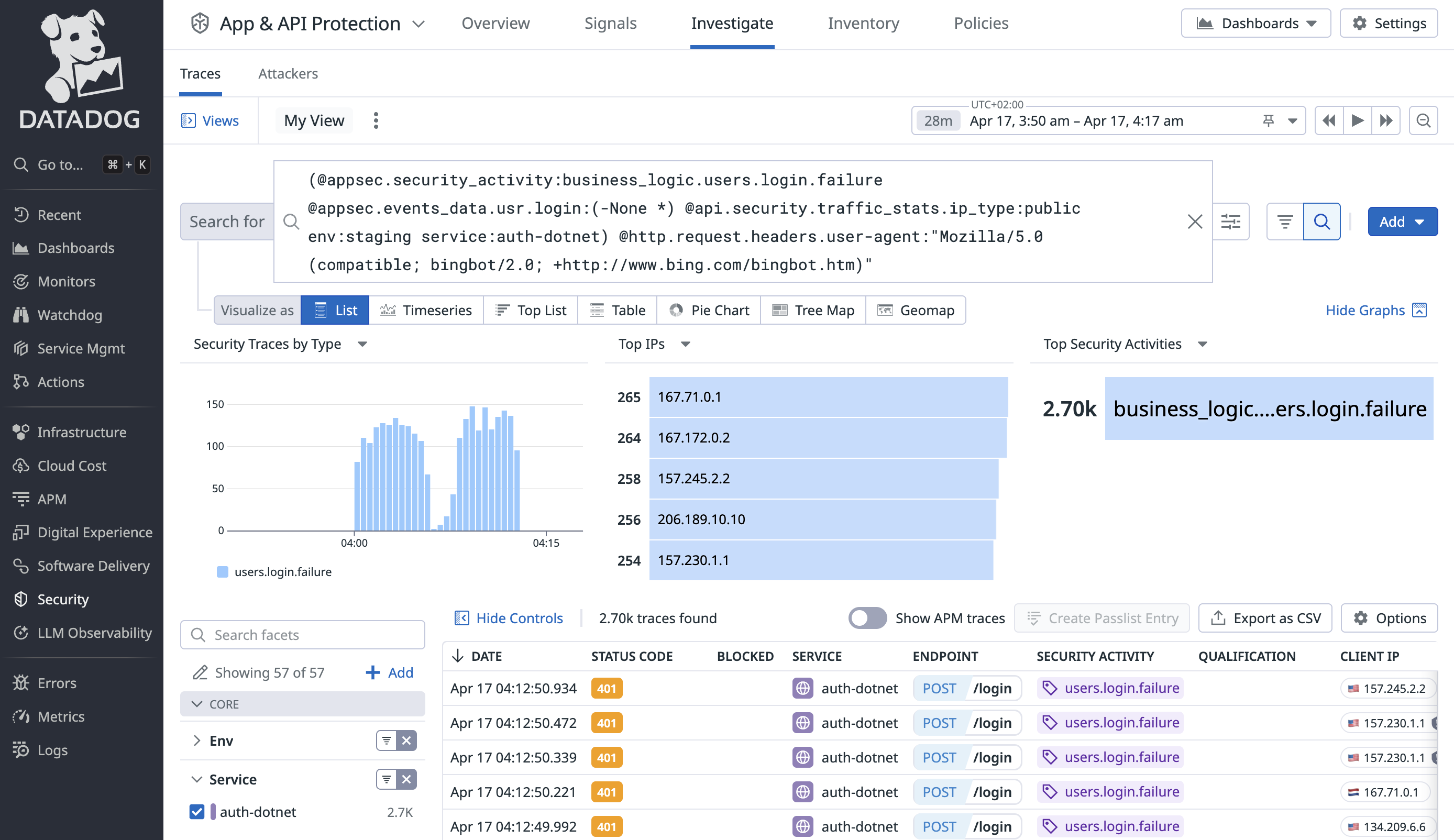
Task: Expand the Env facet group
Action: click(x=197, y=740)
